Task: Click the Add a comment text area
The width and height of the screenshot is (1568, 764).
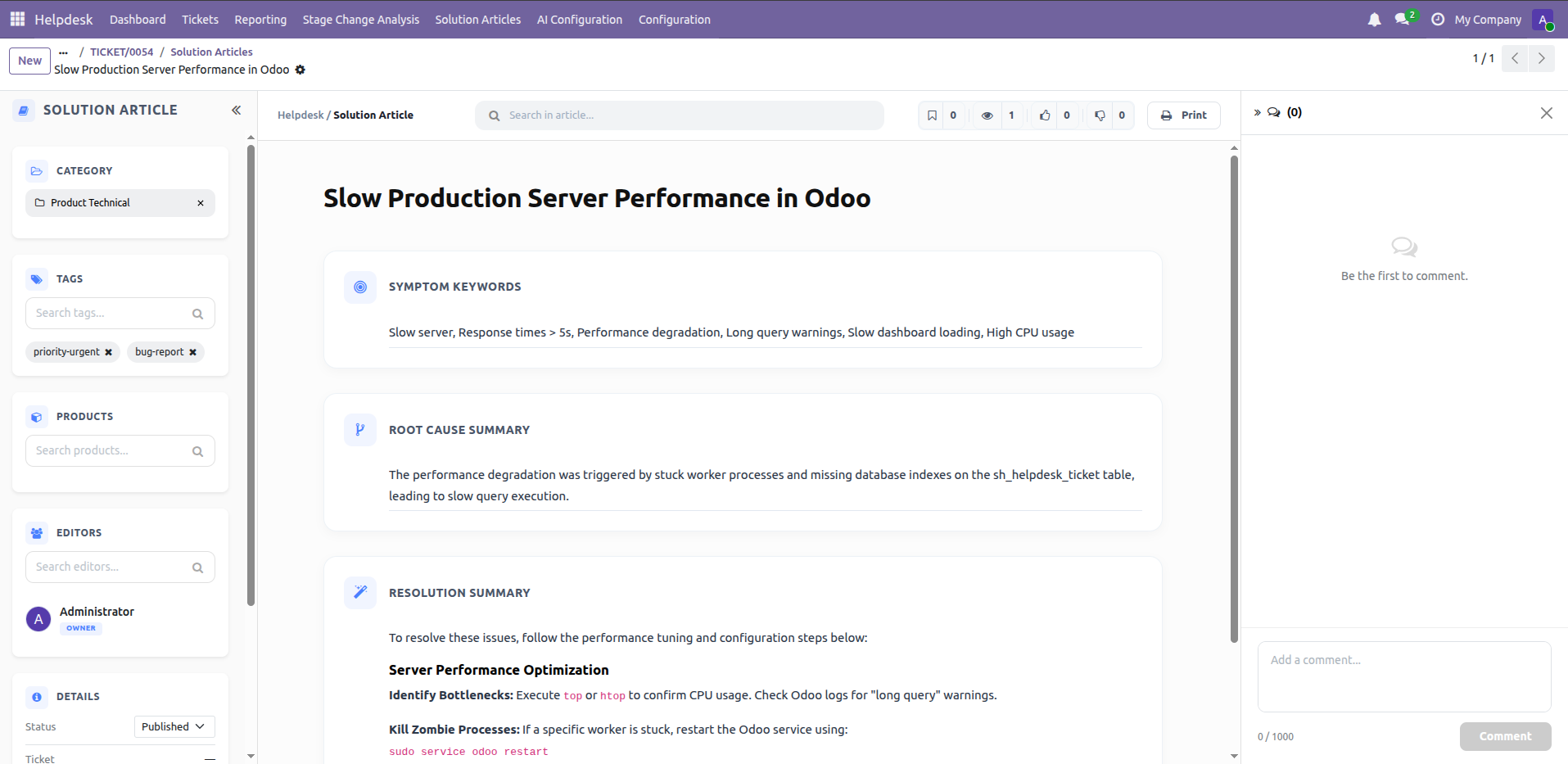Action: (1404, 677)
